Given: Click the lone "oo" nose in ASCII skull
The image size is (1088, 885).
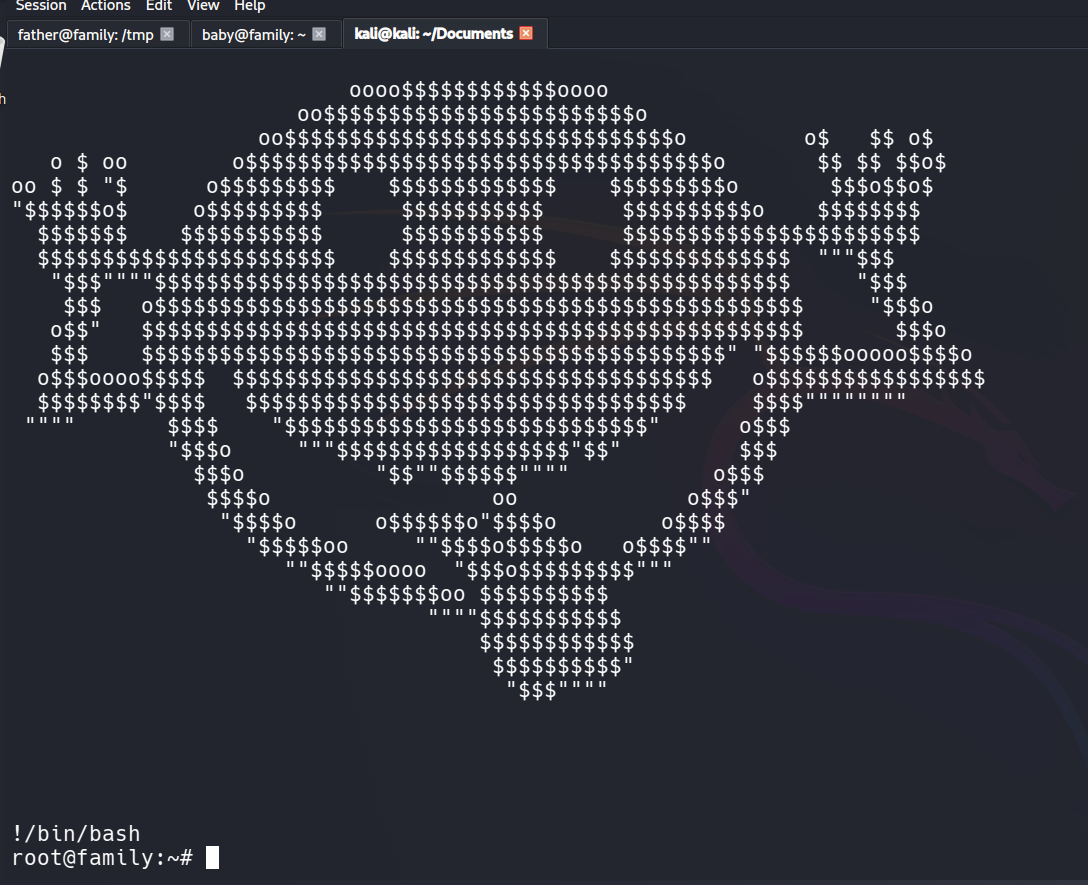Looking at the screenshot, I should [x=504, y=497].
